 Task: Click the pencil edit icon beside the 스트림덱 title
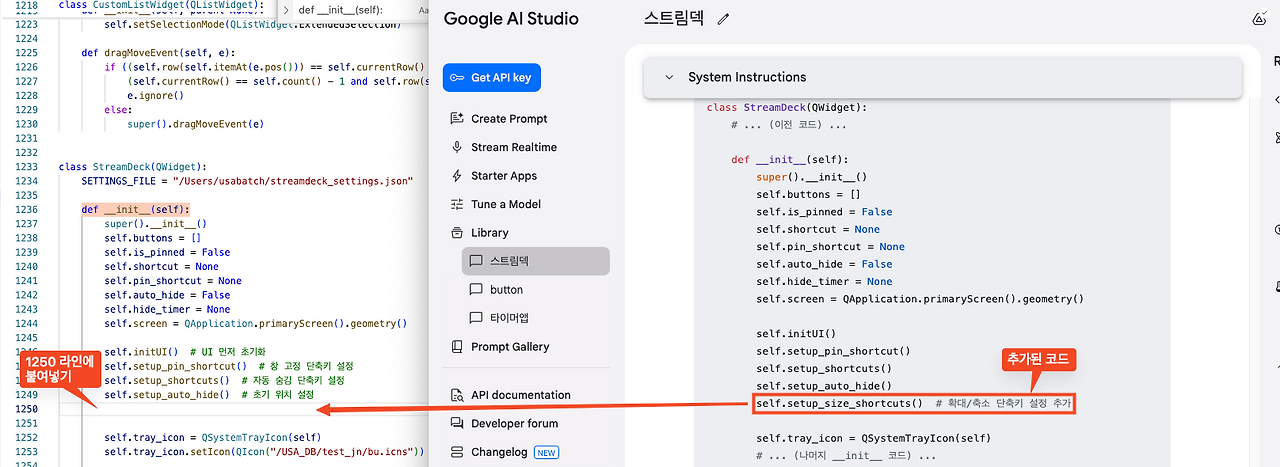tap(724, 19)
